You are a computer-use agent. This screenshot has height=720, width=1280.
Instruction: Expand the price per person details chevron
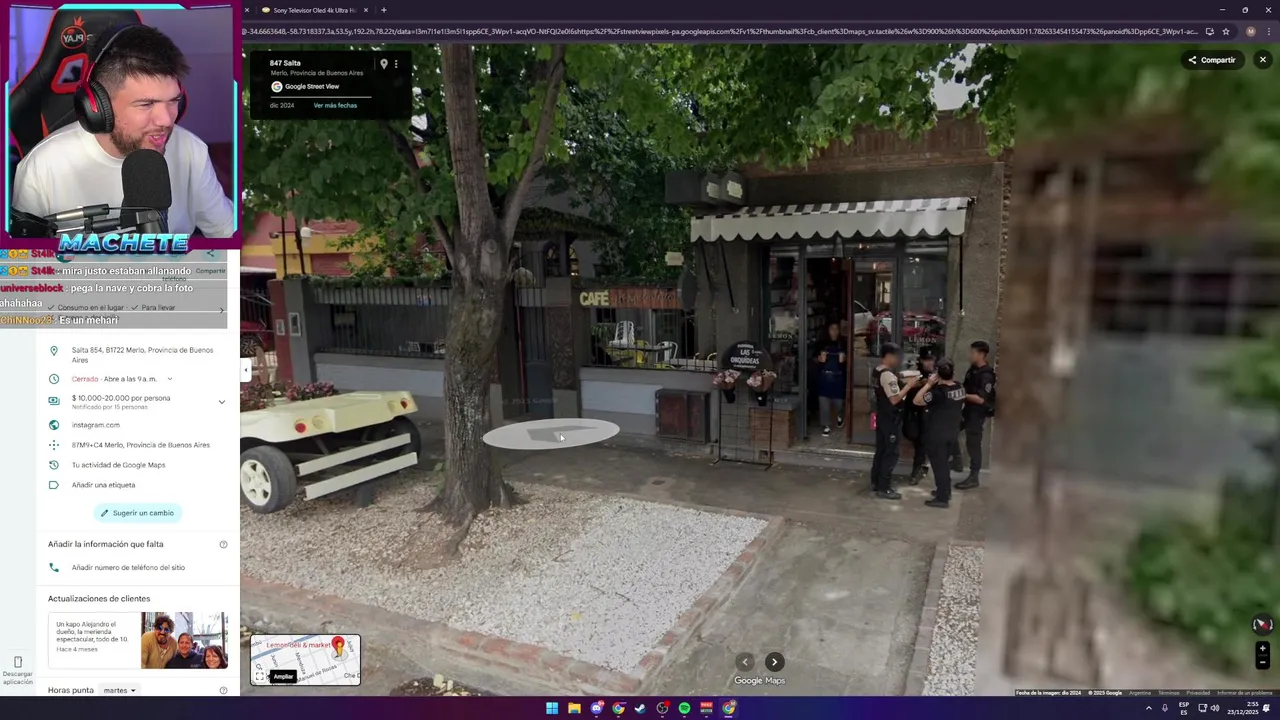pos(222,402)
